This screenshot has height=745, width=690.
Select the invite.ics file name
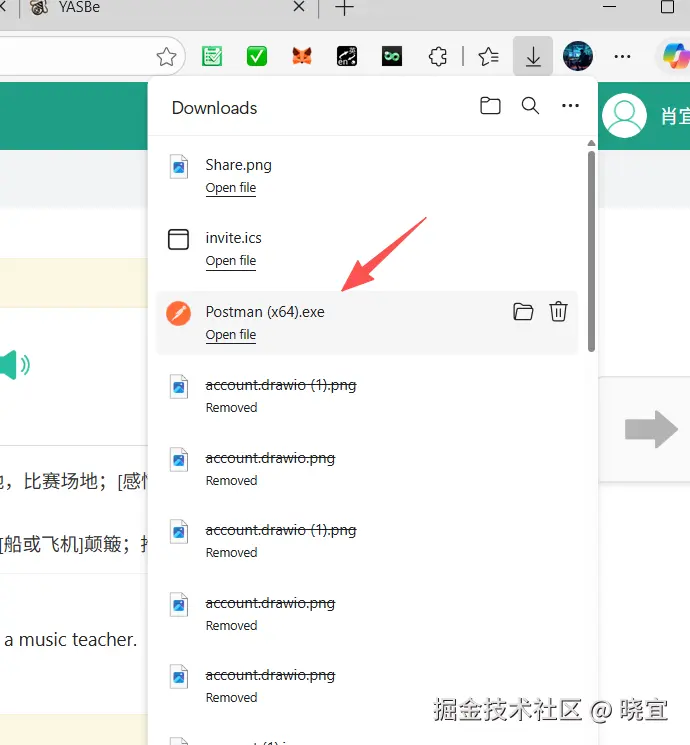pyautogui.click(x=233, y=238)
